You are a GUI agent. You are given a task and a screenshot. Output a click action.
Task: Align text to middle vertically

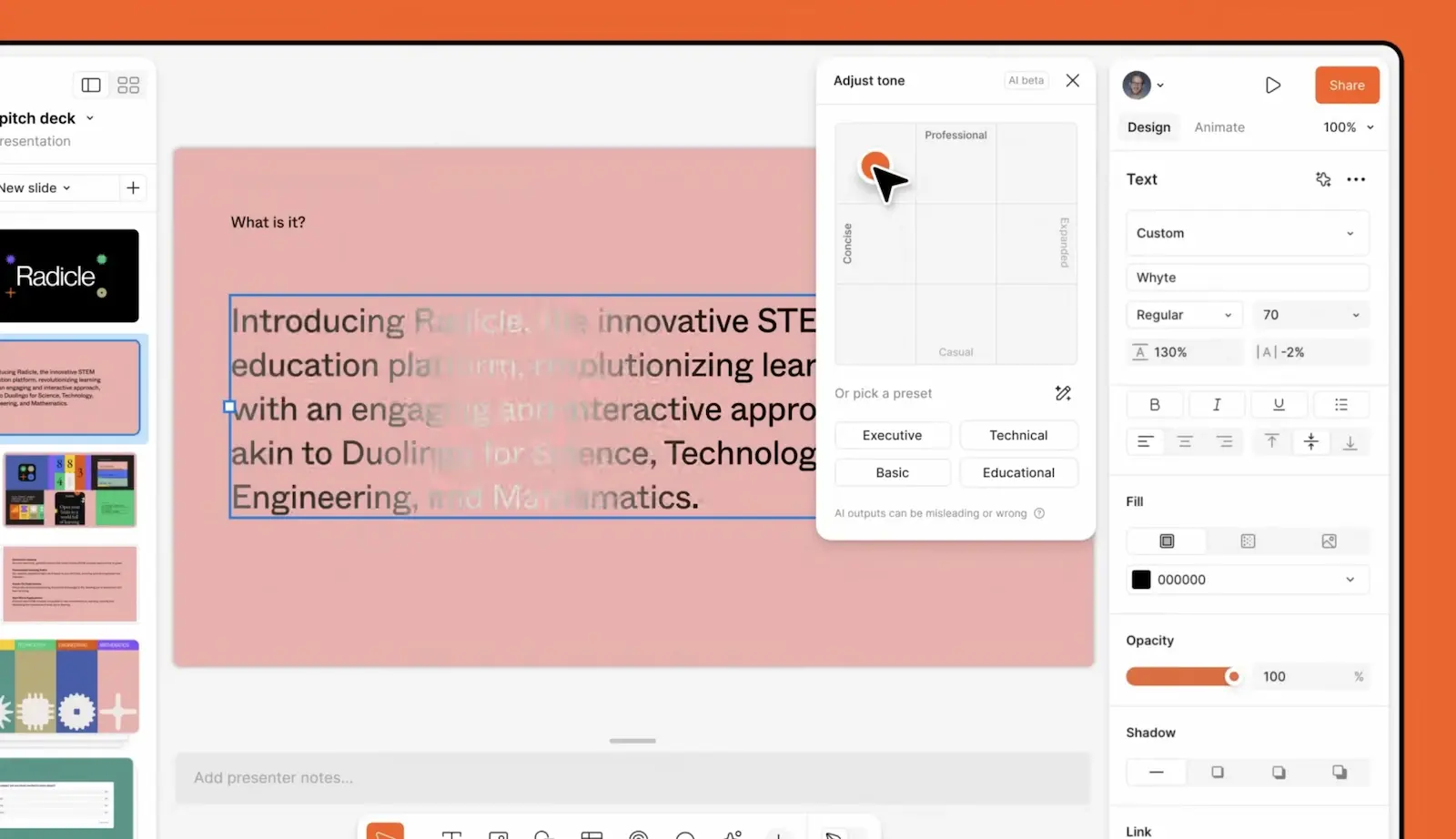pyautogui.click(x=1311, y=441)
